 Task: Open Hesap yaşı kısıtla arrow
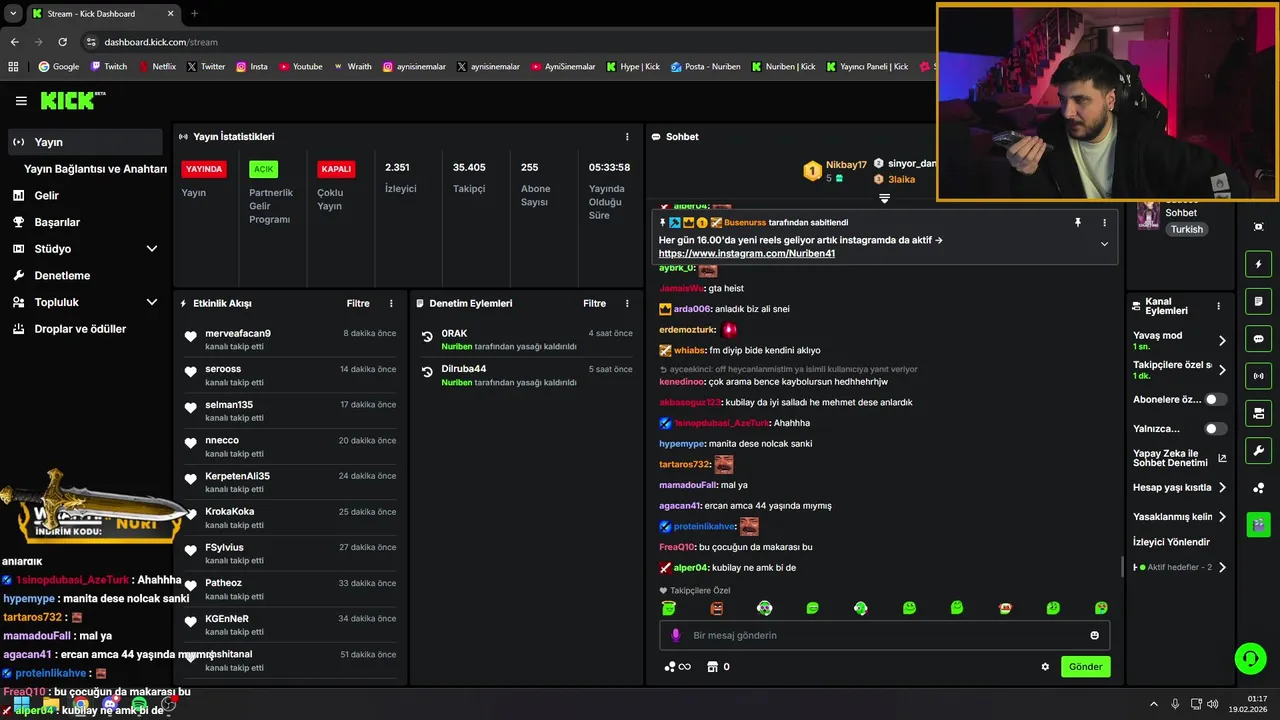click(x=1221, y=488)
